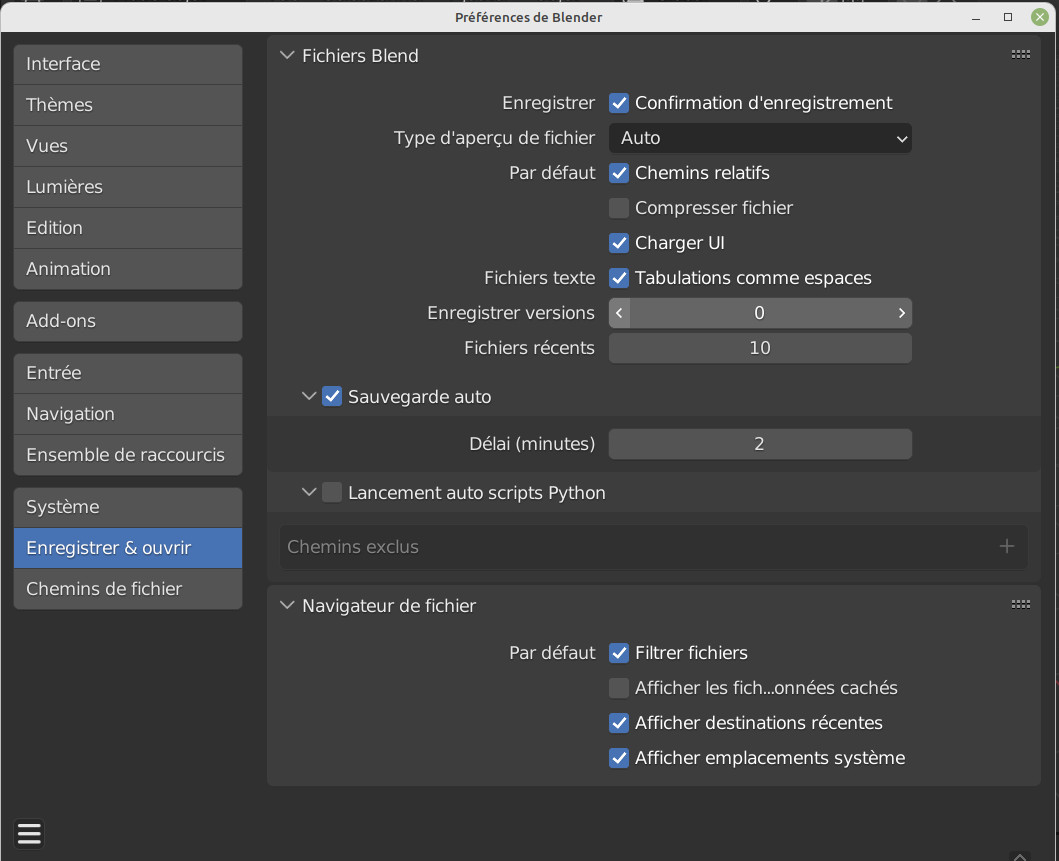Toggle Confirmation d'enregistrement checkbox

(x=619, y=103)
